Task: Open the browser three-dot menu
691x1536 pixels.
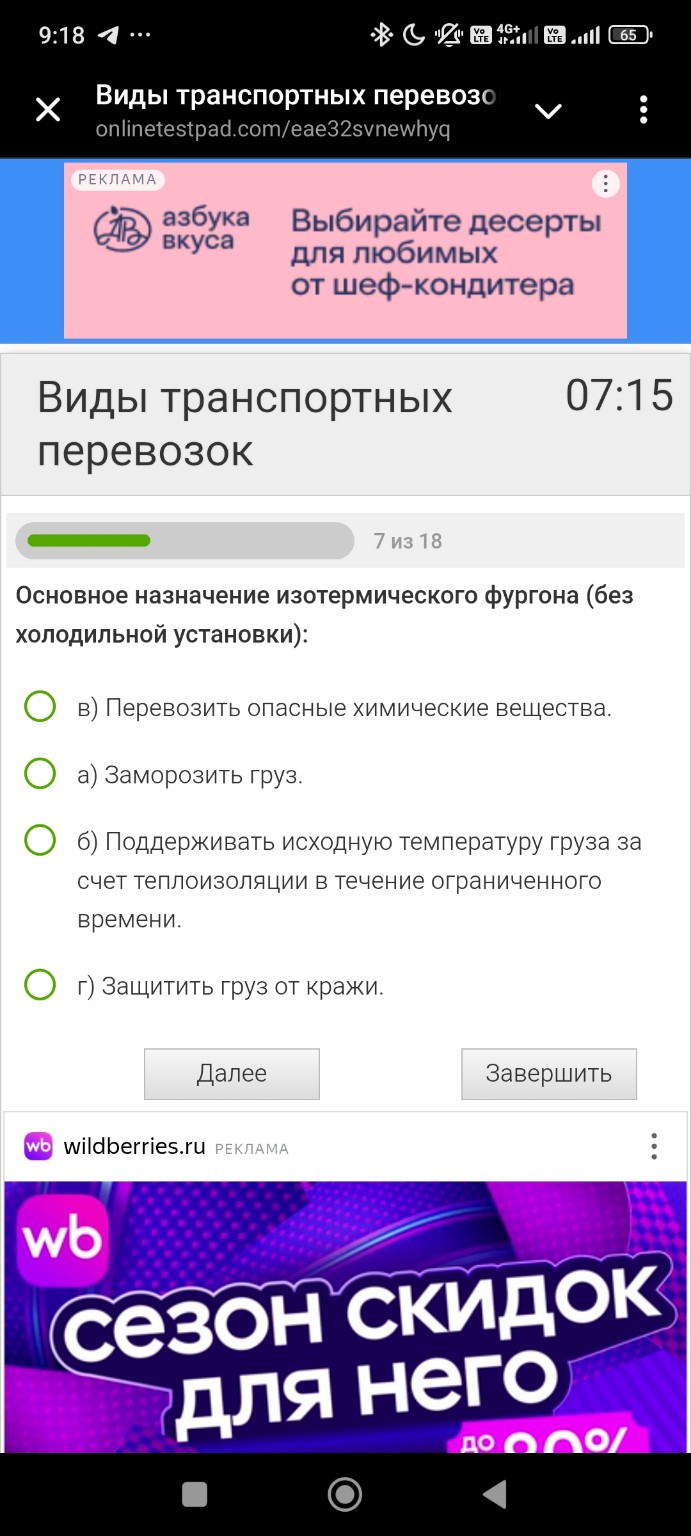Action: point(643,110)
